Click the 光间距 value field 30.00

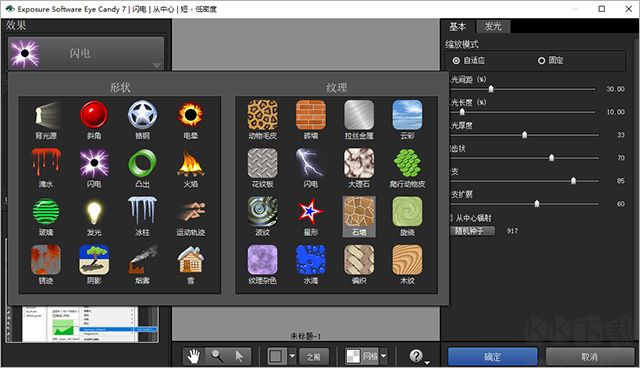point(615,89)
